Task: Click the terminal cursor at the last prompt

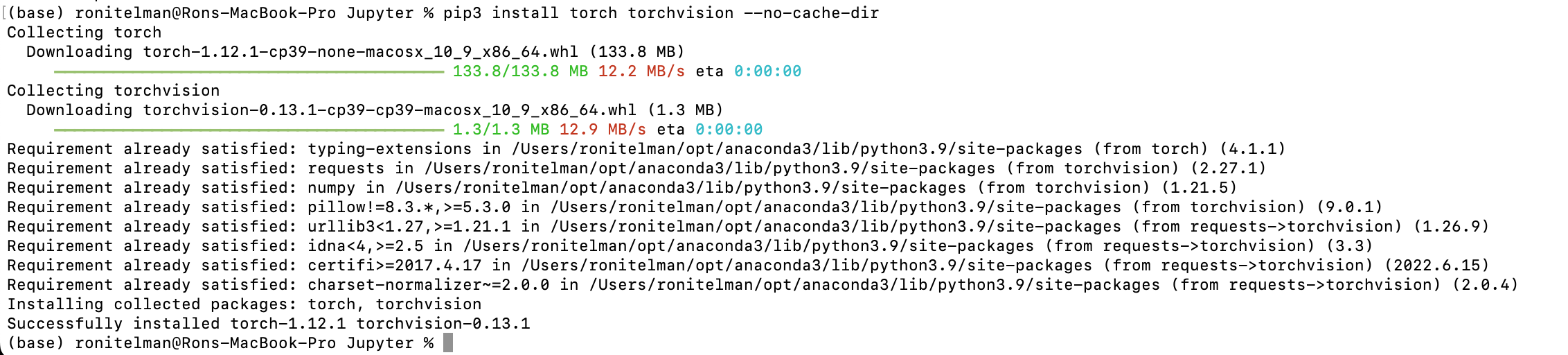Action: tap(448, 343)
